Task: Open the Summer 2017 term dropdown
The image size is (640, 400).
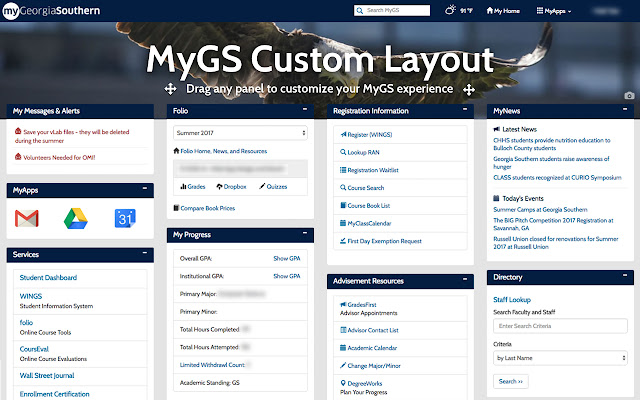Action: pyautogui.click(x=240, y=133)
